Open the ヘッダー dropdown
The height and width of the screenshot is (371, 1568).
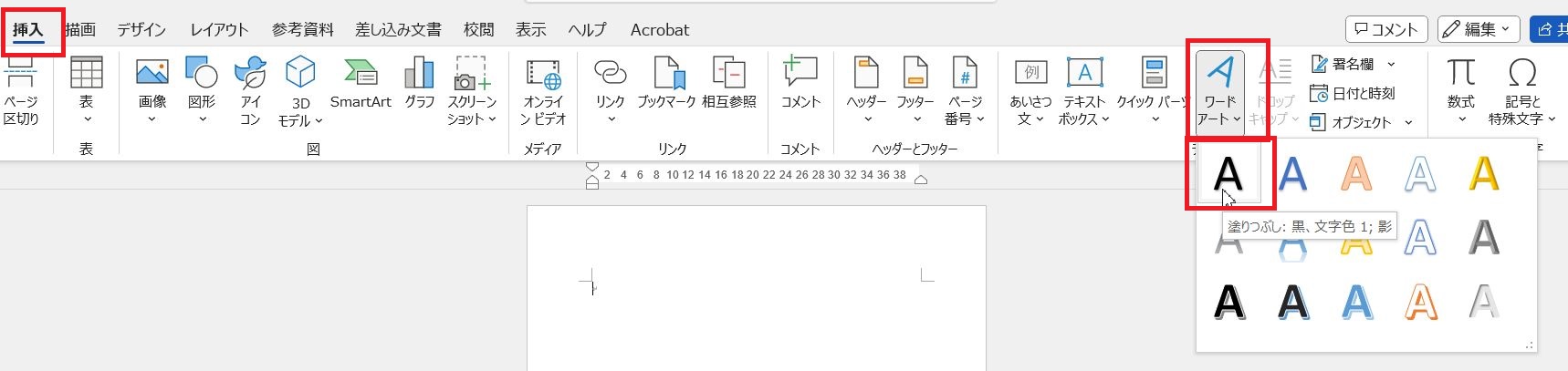(866, 119)
